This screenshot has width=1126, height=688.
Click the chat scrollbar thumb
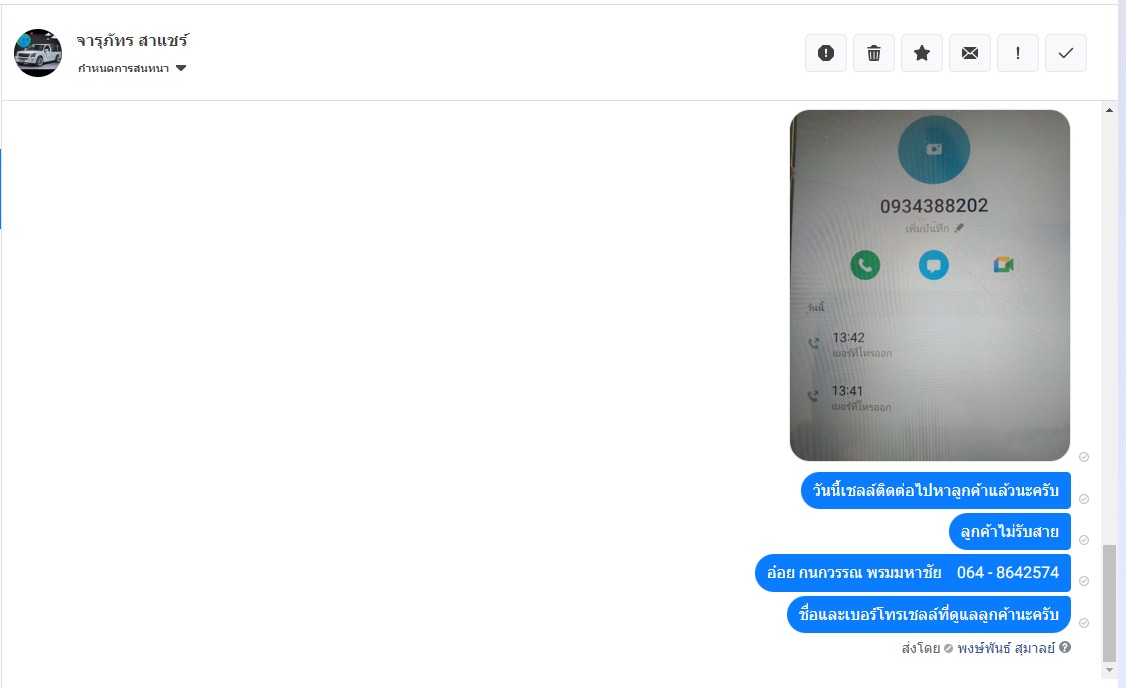point(1109,603)
